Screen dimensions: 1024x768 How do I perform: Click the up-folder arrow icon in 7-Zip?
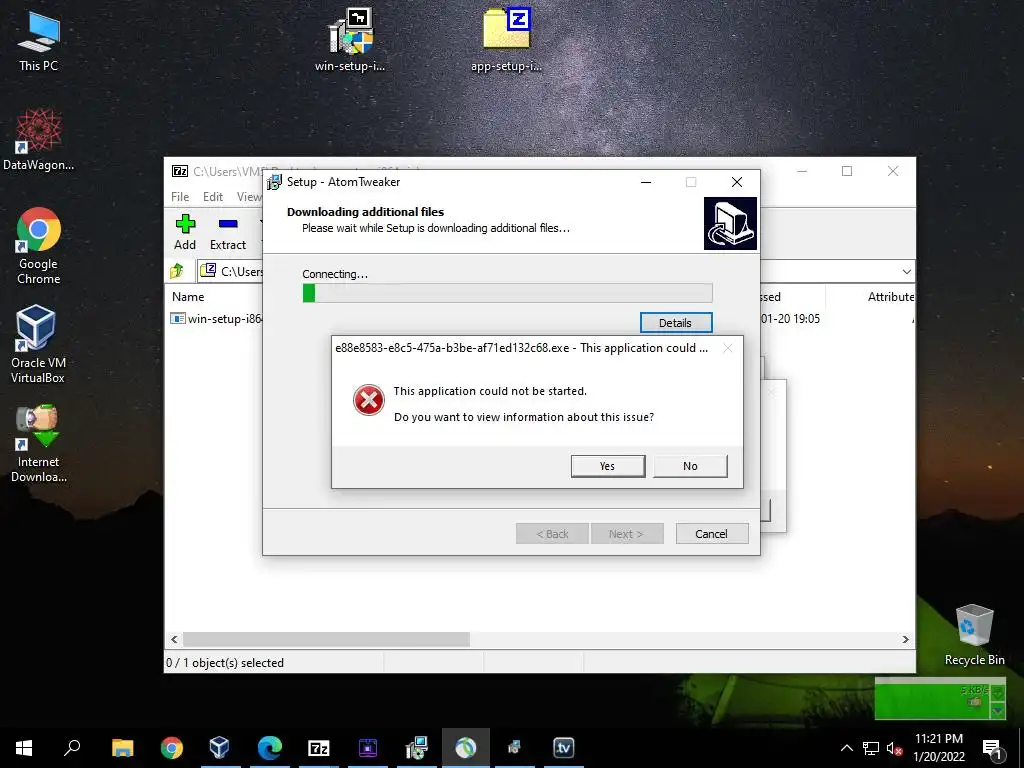pyautogui.click(x=177, y=270)
